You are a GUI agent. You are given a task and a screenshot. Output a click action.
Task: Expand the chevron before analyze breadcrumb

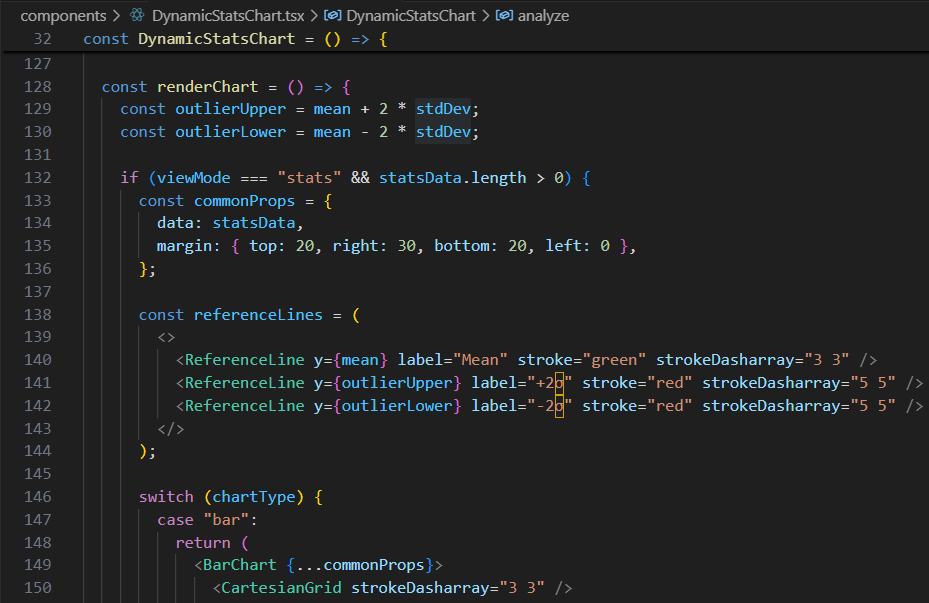pyautogui.click(x=485, y=16)
